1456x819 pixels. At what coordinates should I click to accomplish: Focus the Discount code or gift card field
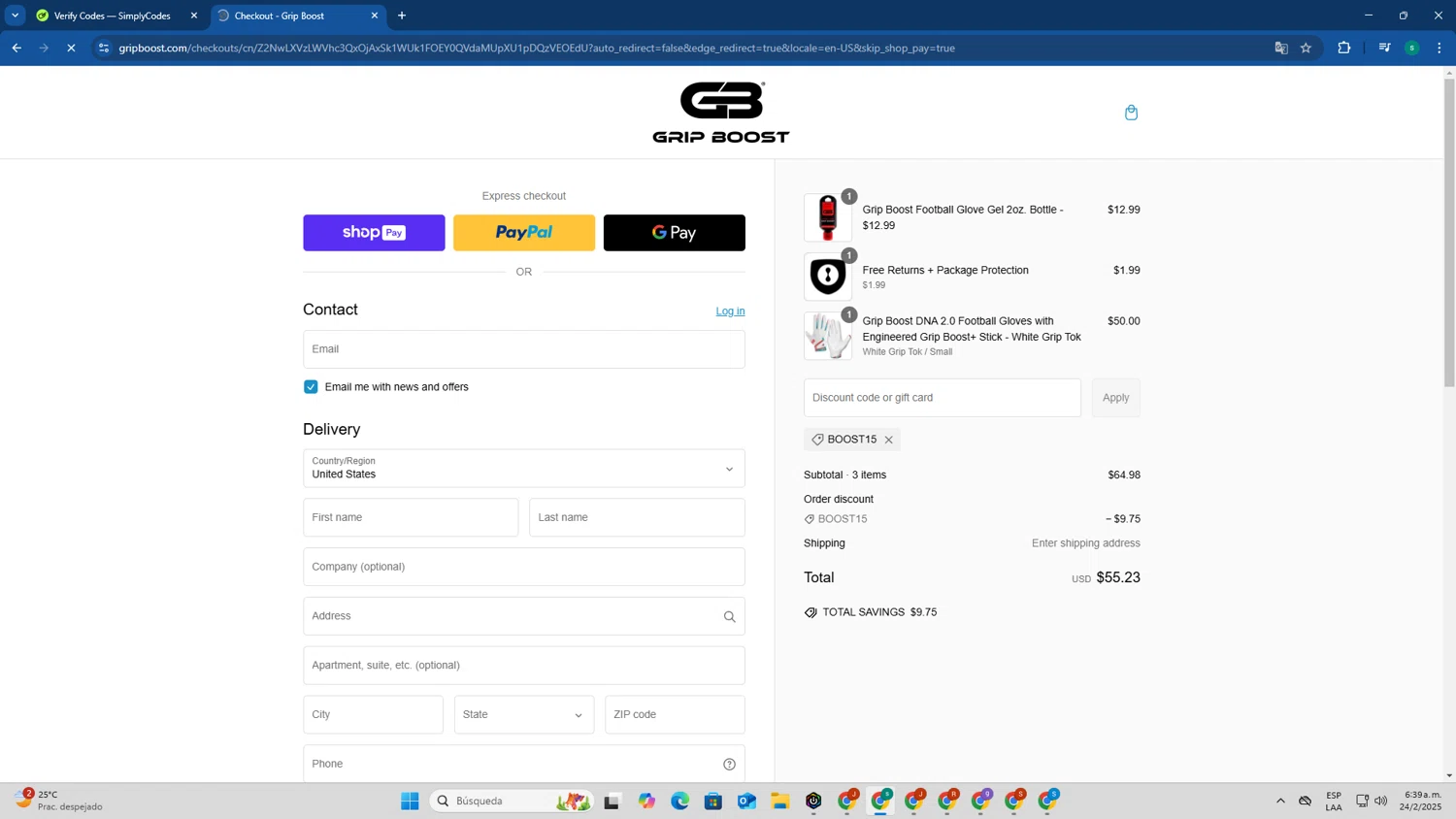pyautogui.click(x=943, y=398)
